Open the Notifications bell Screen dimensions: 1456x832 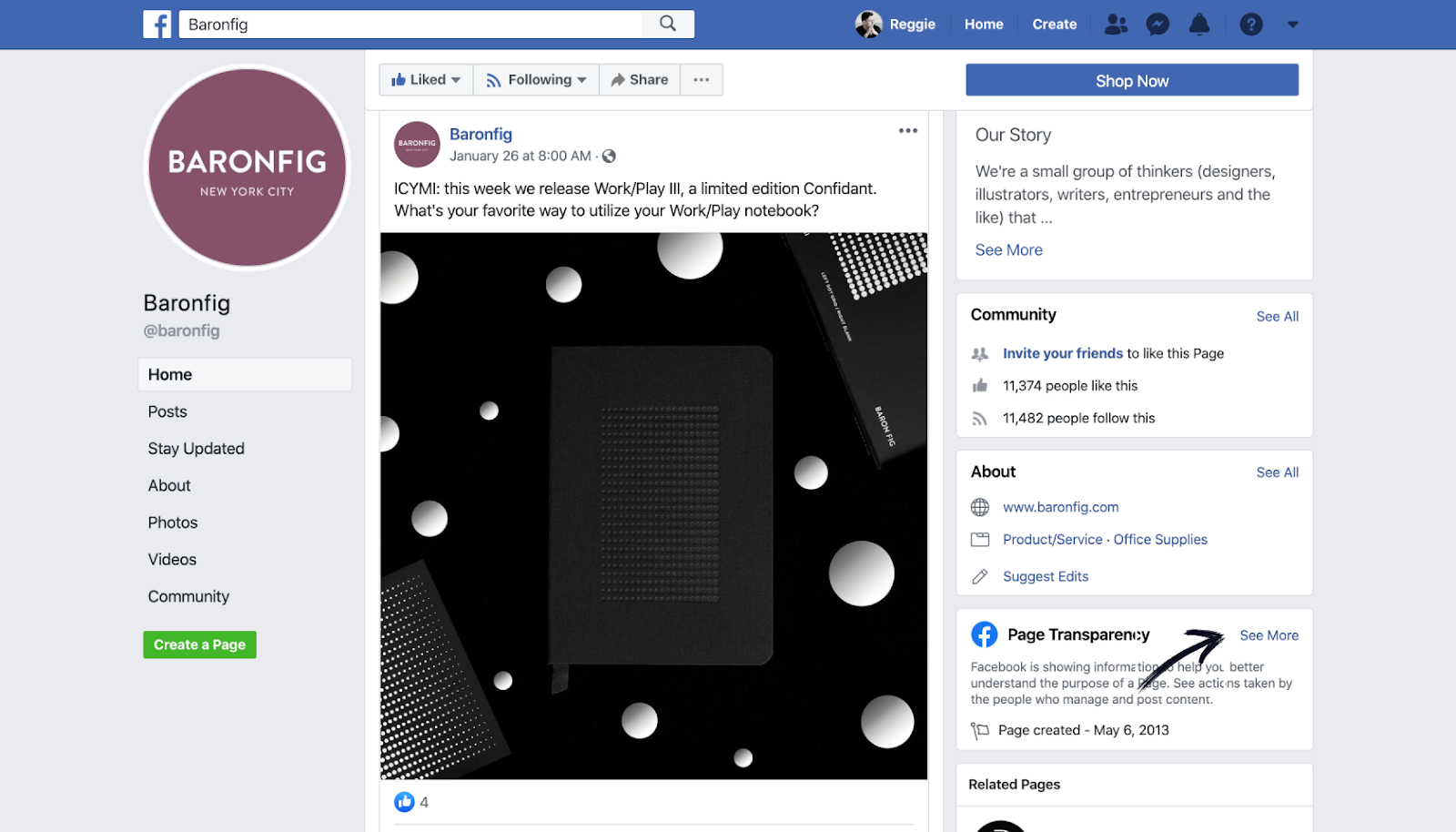1199,25
